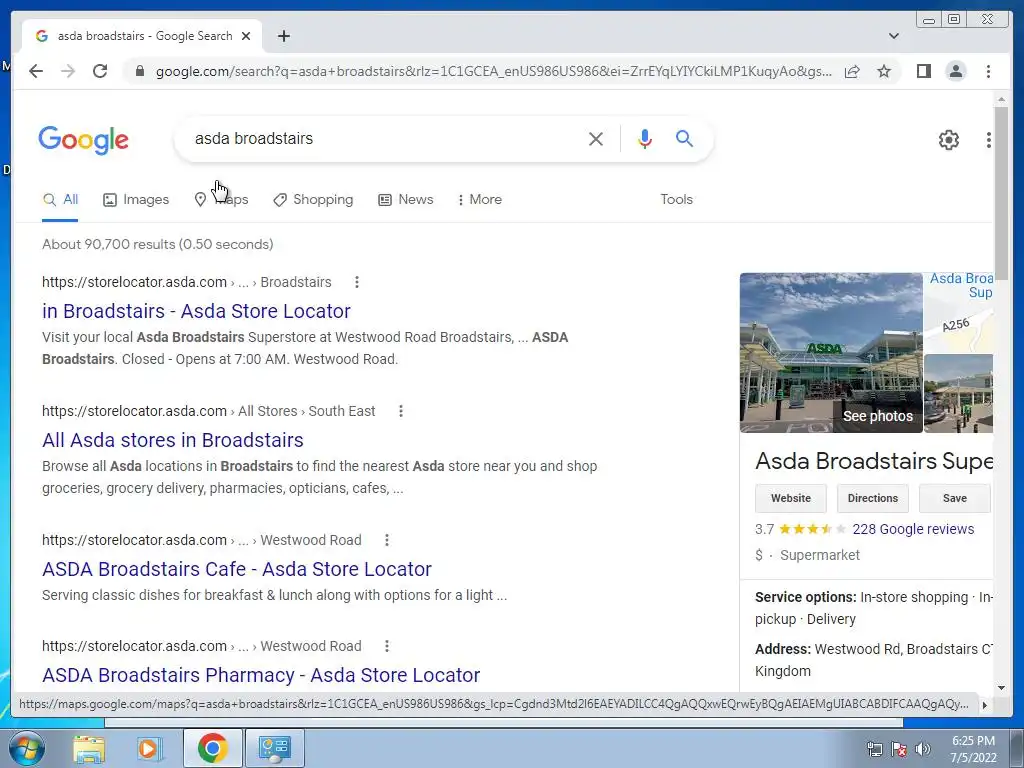Viewport: 1024px width, 768px height.
Task: Open the 'ASDA Broadstairs Pharmacy' result
Action: (261, 675)
